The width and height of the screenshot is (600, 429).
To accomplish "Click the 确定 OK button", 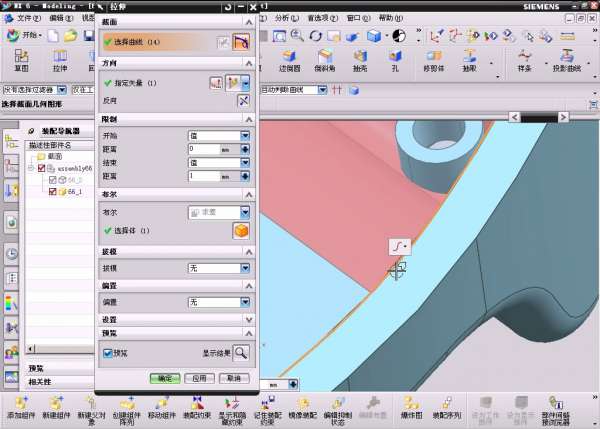I will (x=163, y=378).
